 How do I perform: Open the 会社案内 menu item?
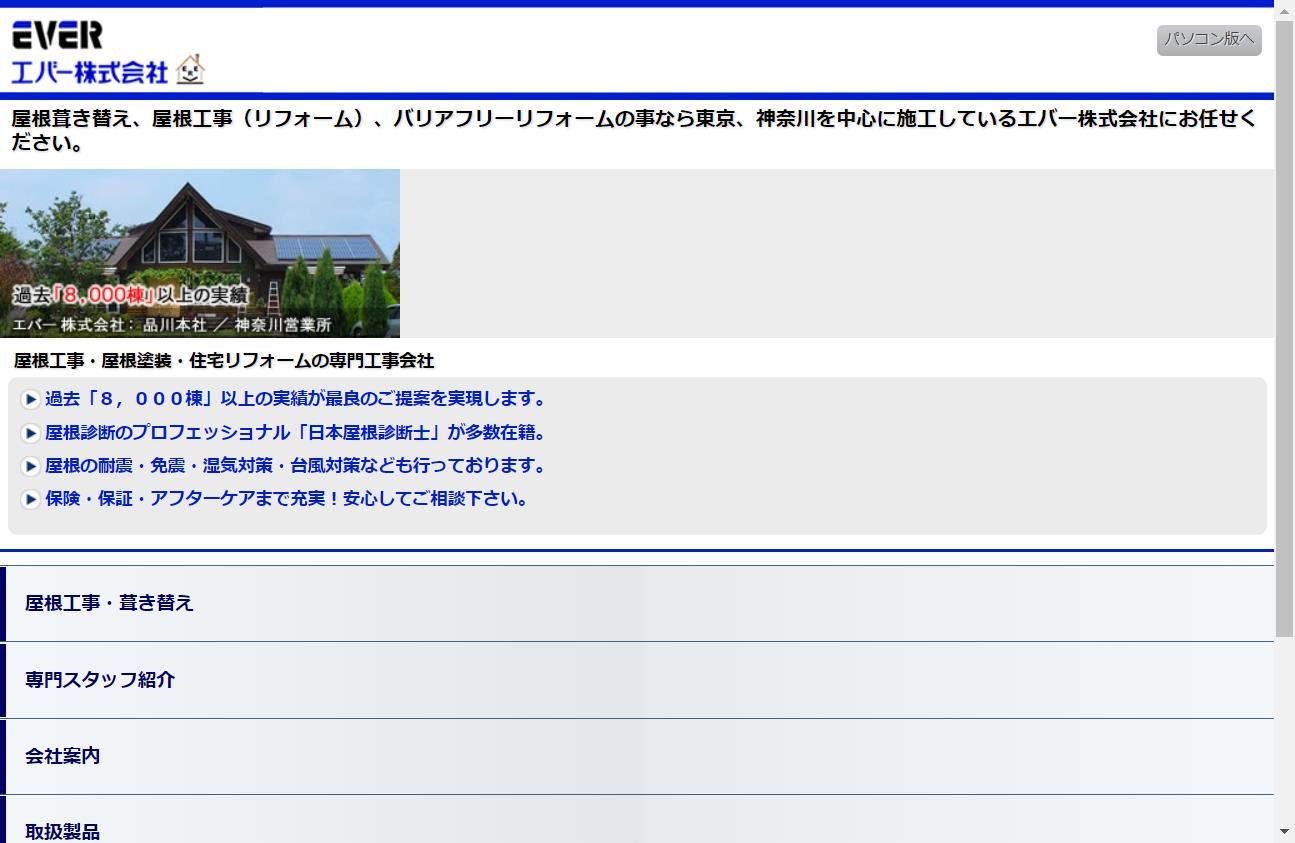(x=637, y=756)
